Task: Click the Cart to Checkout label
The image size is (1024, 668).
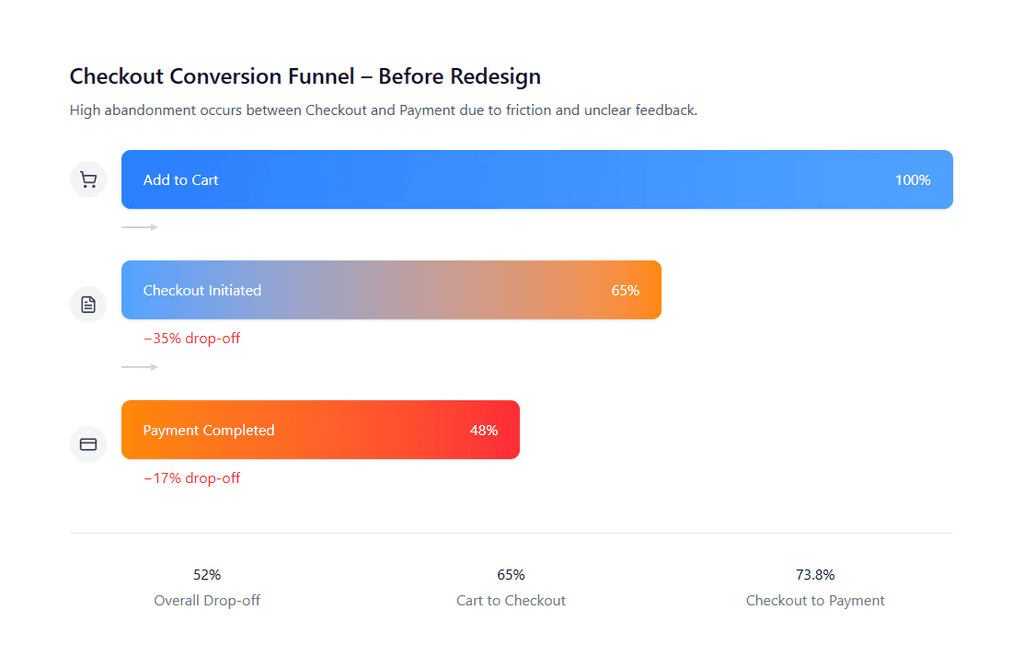Action: (x=511, y=601)
